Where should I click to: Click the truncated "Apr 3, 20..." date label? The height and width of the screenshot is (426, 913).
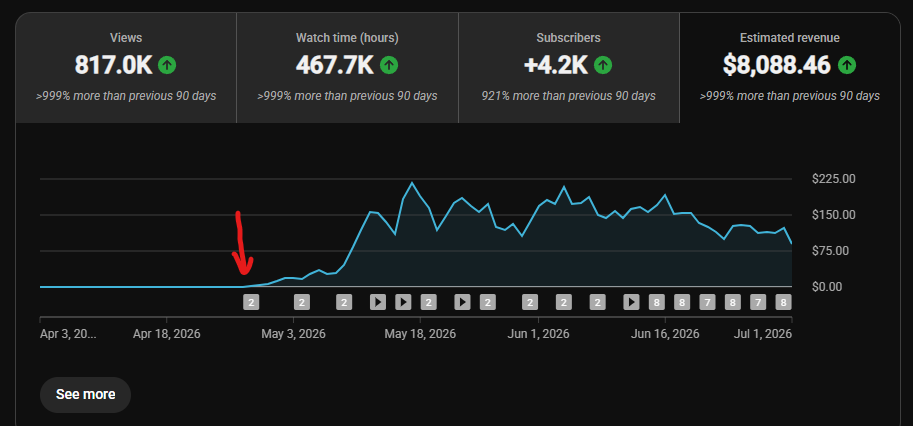click(x=68, y=334)
